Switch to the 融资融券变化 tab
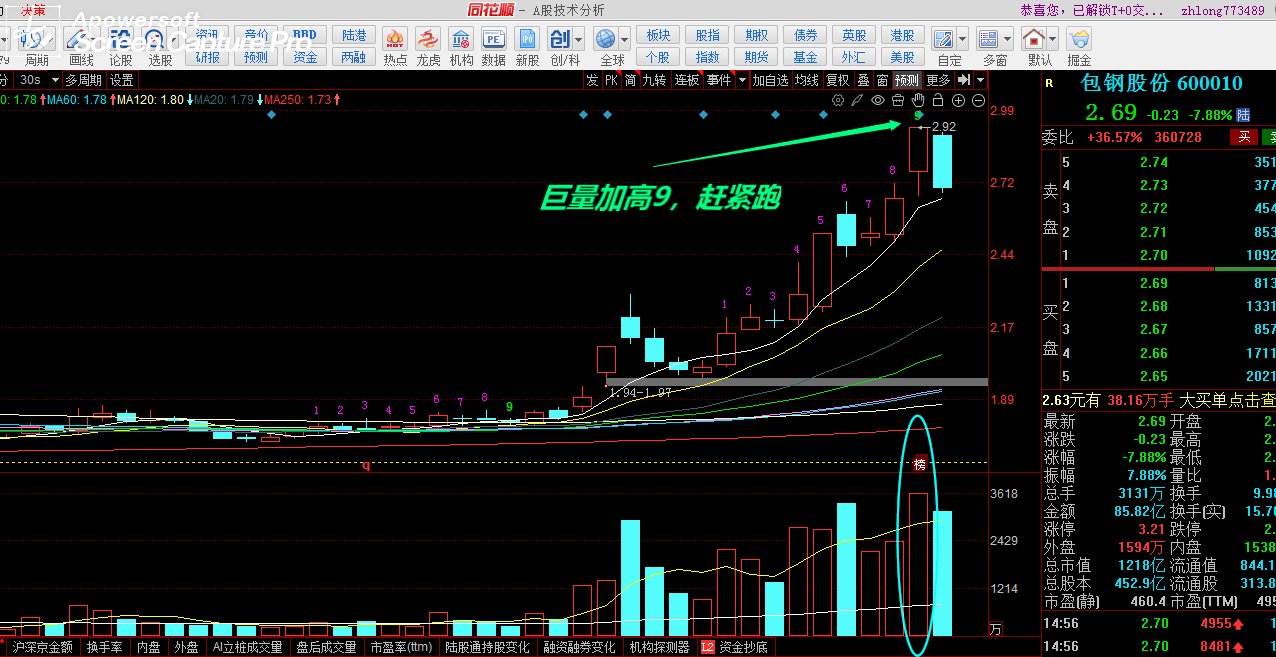Image resolution: width=1276 pixels, height=657 pixels. [580, 647]
